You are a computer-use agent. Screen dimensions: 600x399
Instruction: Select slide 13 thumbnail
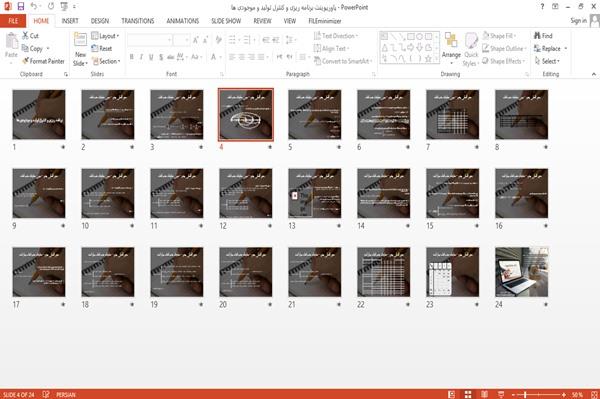coord(315,193)
